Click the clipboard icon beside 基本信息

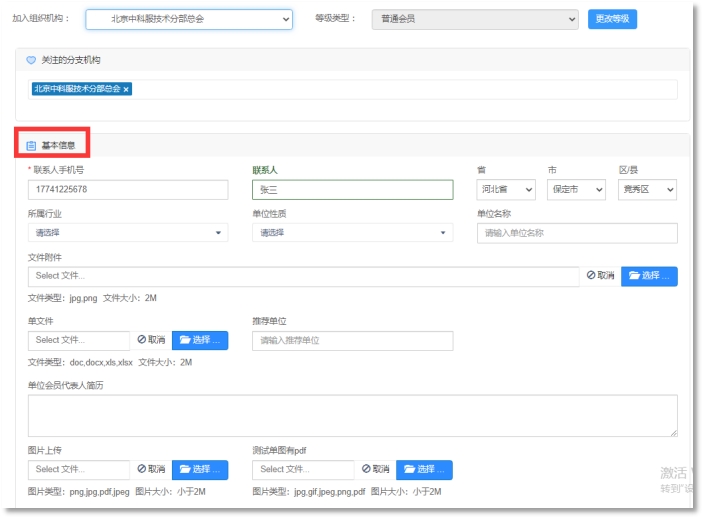(31, 146)
